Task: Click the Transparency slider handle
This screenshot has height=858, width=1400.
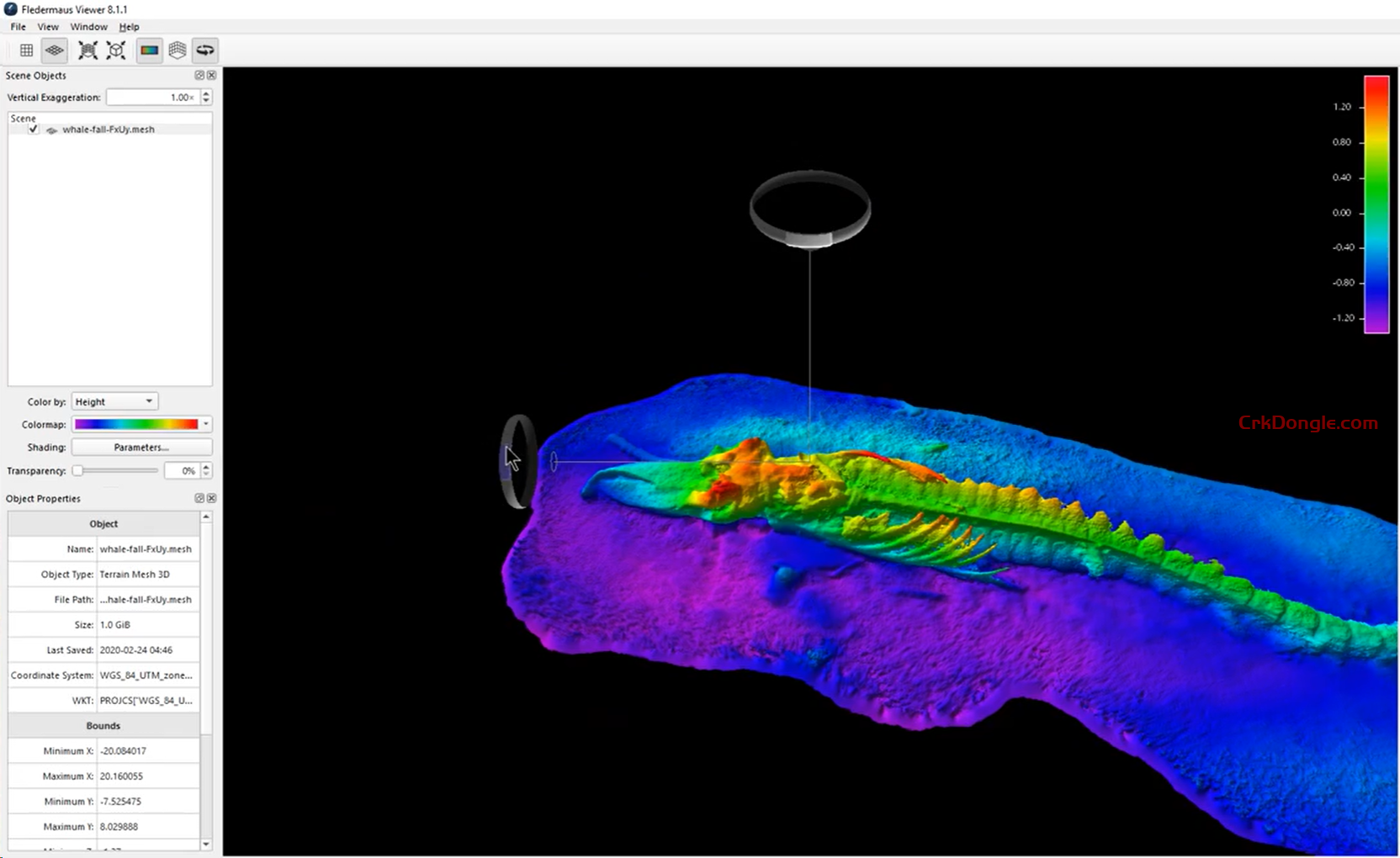Action: [77, 471]
